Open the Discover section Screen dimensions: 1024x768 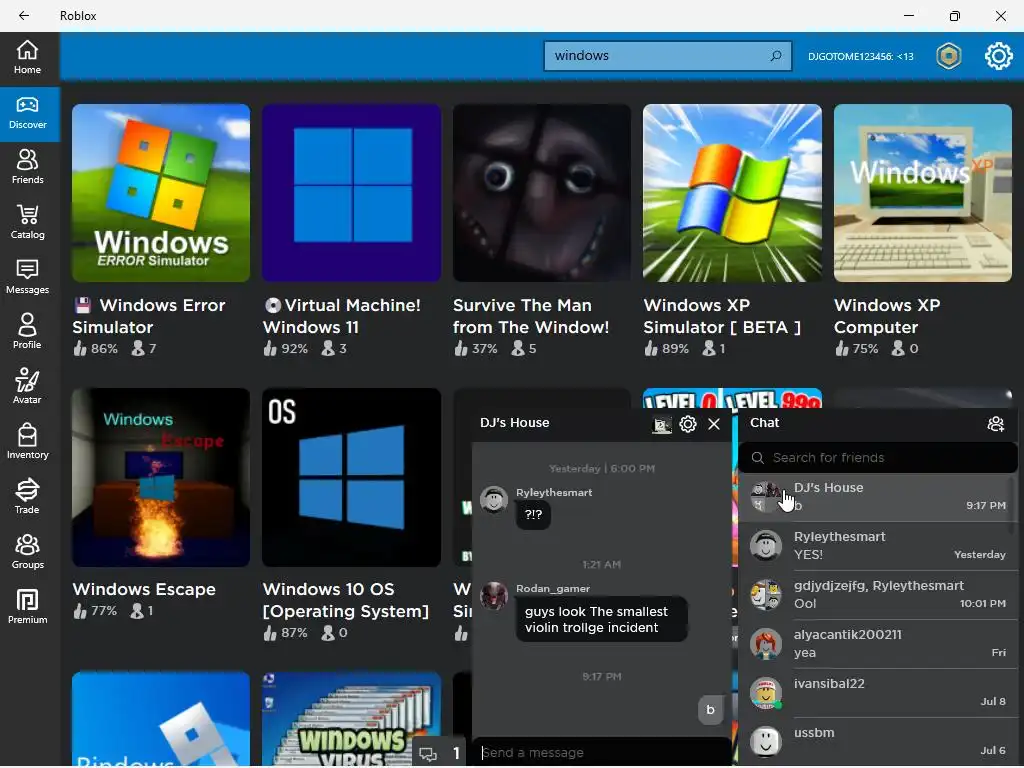pos(27,113)
